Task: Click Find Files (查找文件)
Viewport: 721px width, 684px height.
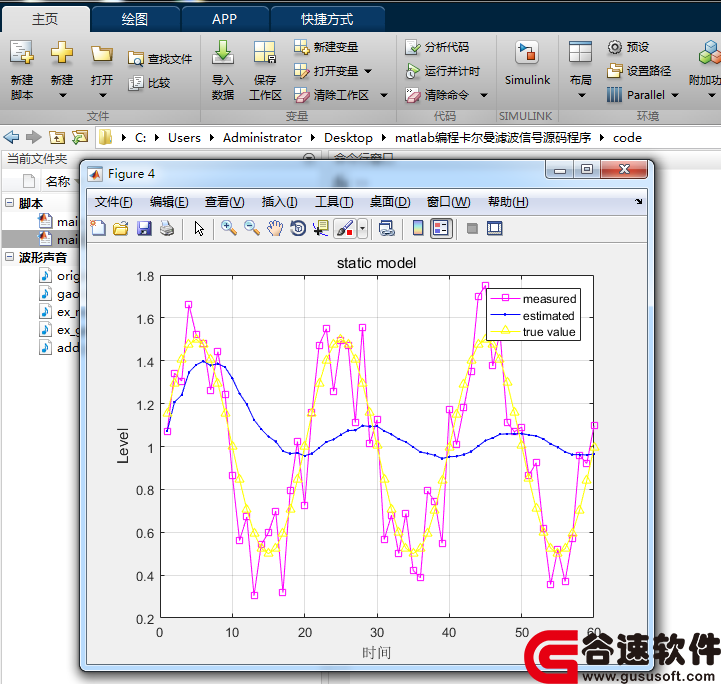Action: pyautogui.click(x=160, y=58)
